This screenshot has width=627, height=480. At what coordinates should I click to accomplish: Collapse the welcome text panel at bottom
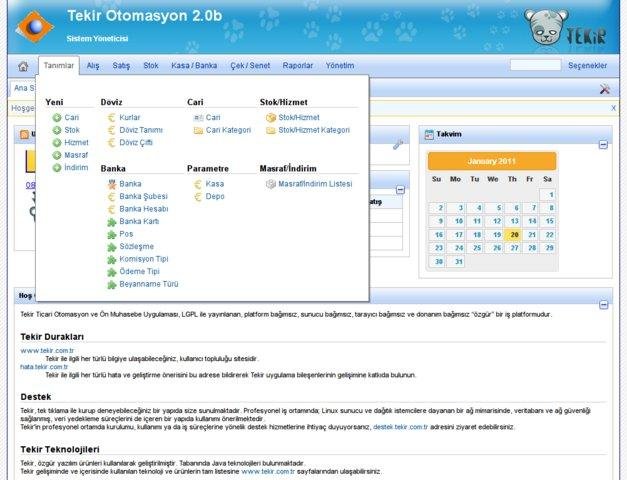603,305
